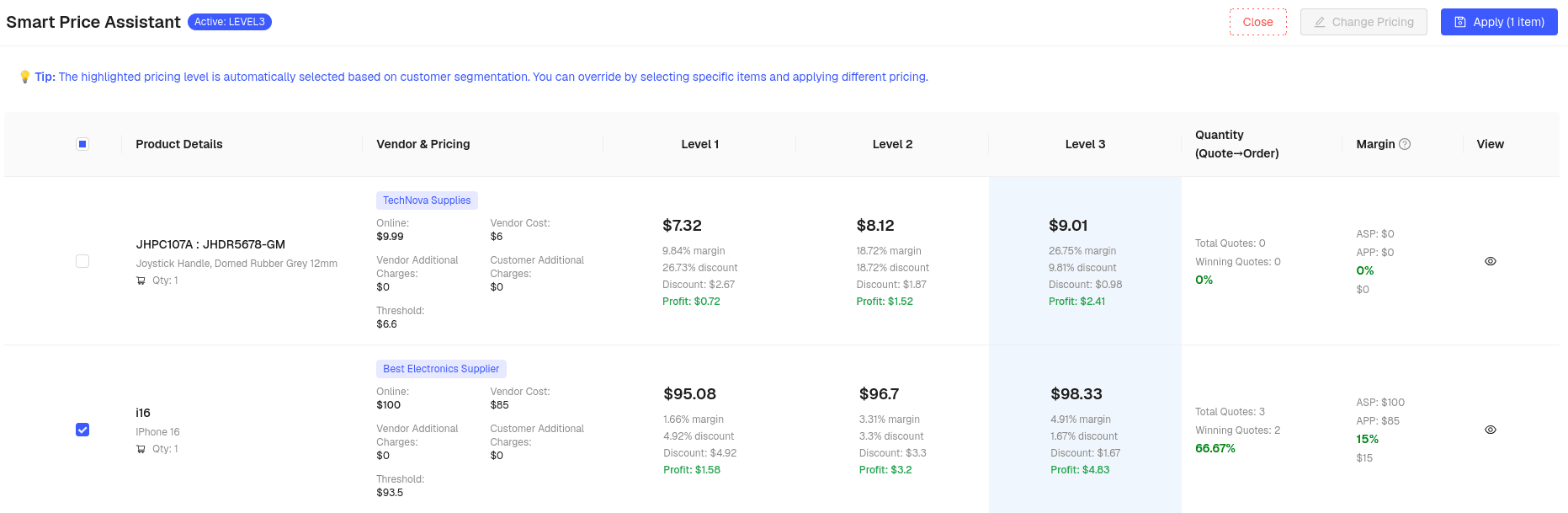Click the Close button
The width and height of the screenshot is (1568, 513).
click(x=1257, y=22)
